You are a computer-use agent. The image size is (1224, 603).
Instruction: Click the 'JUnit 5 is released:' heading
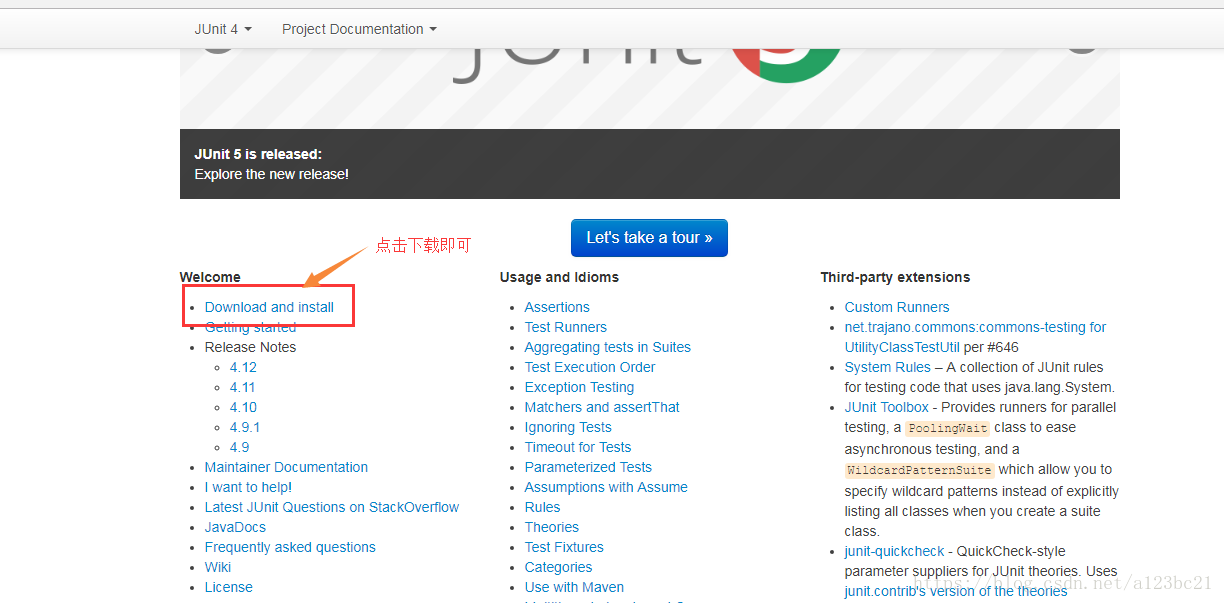tap(258, 154)
